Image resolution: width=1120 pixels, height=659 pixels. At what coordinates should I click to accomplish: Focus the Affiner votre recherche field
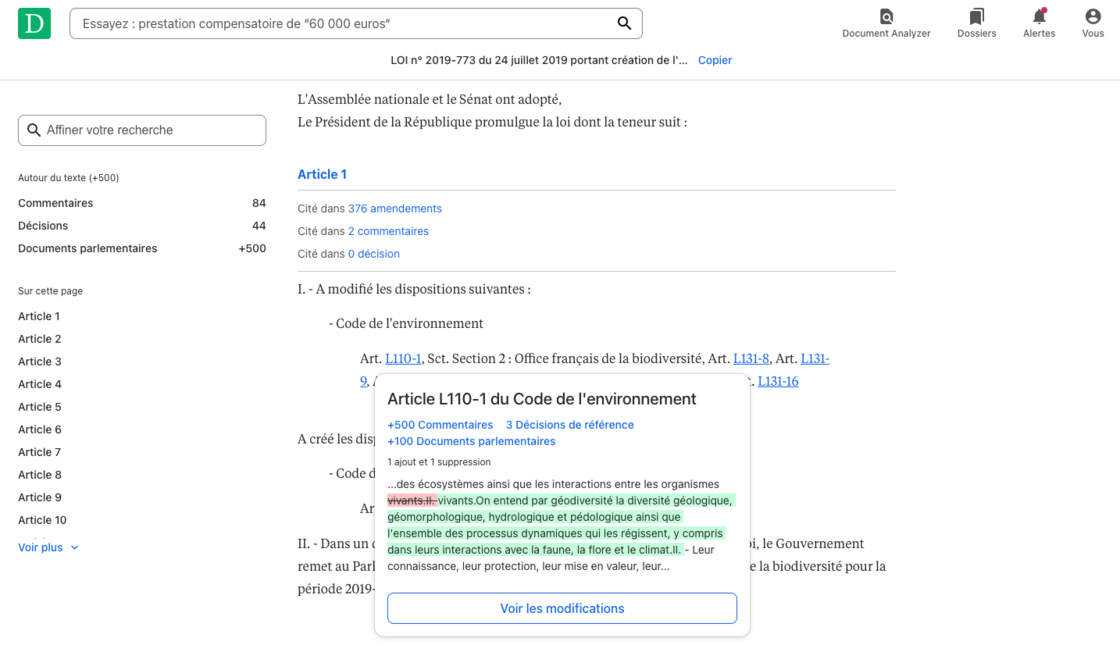(x=142, y=130)
